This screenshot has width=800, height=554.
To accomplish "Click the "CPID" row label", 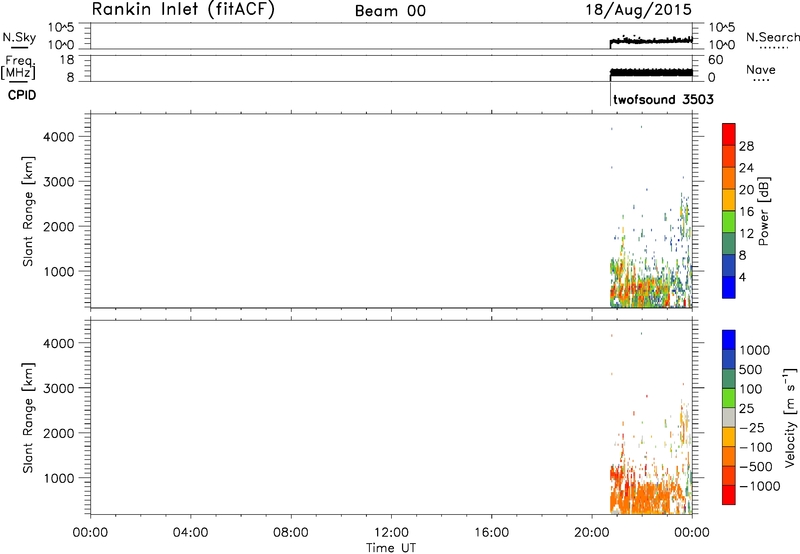I will 22,95.
